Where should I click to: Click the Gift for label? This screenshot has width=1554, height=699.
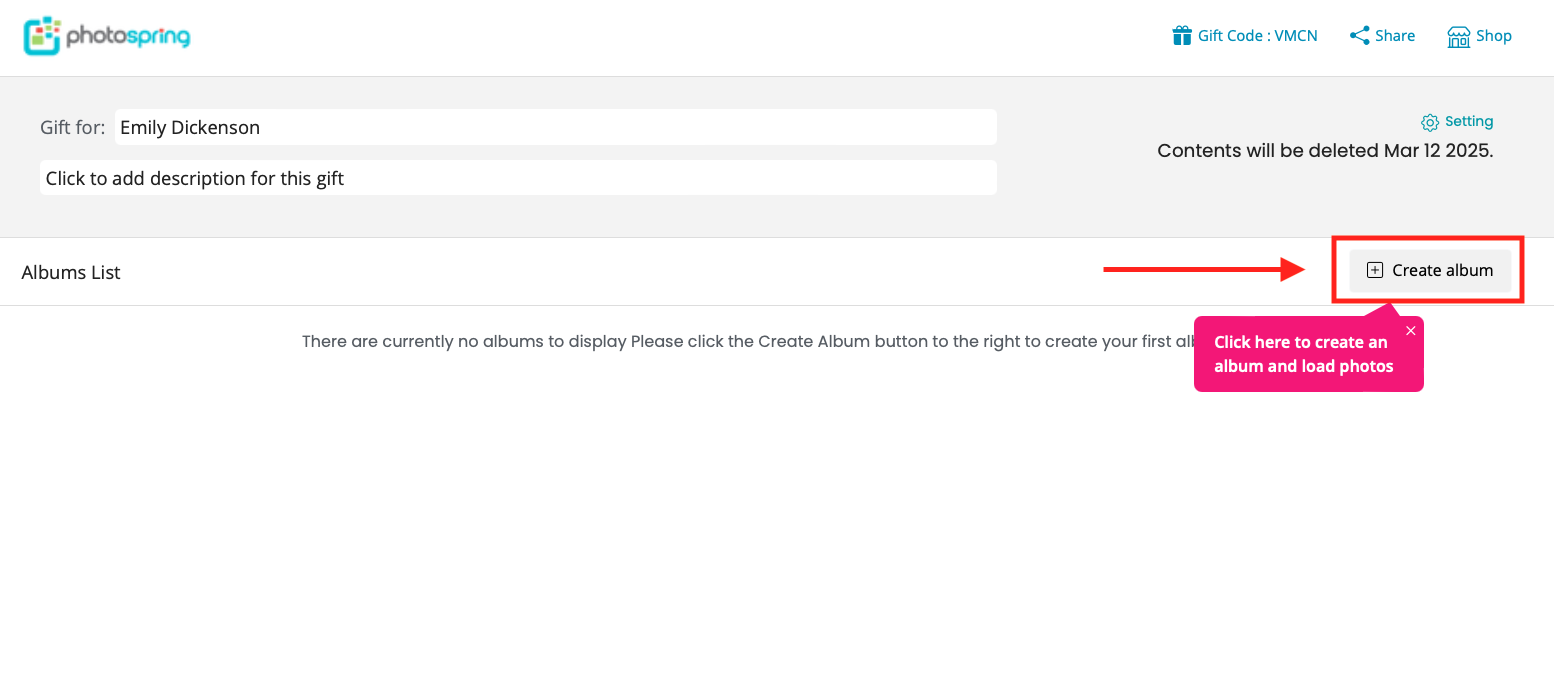coord(73,127)
